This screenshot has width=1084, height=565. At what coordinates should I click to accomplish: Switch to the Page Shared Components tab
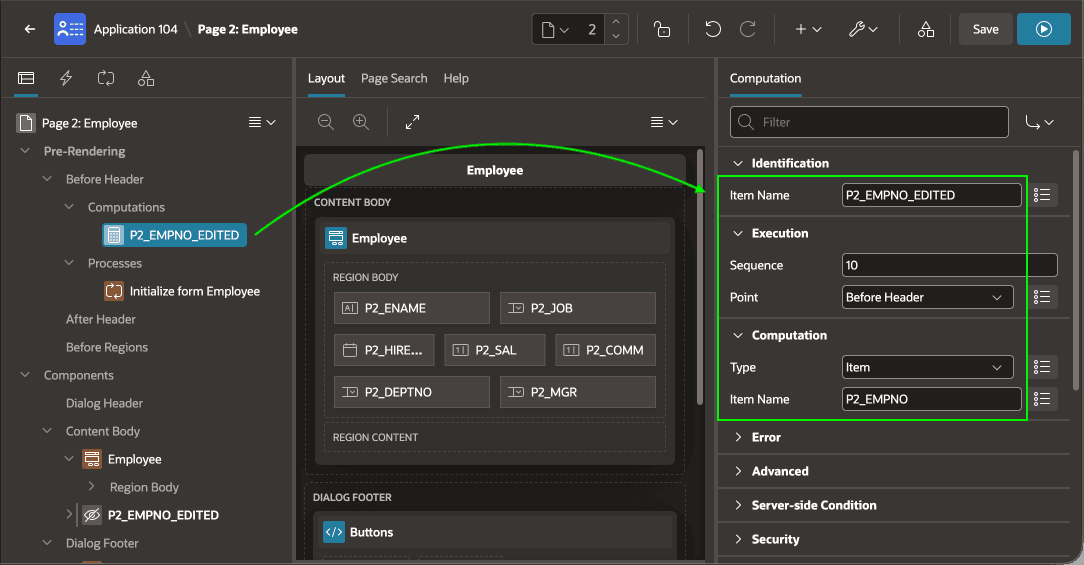[x=146, y=78]
